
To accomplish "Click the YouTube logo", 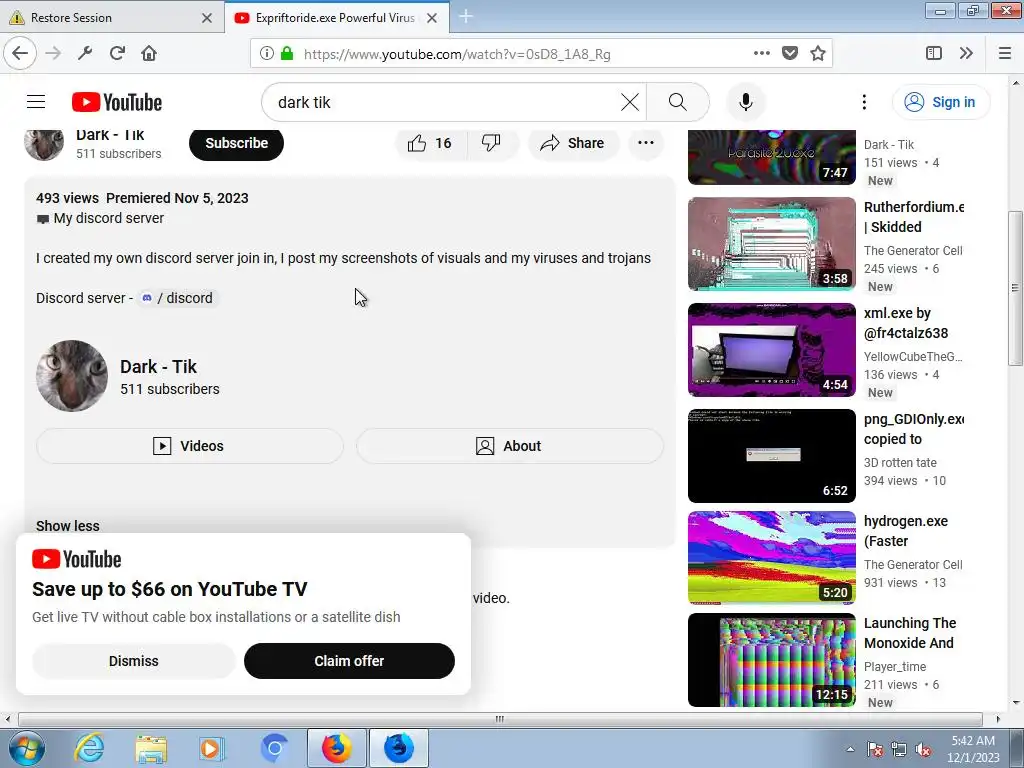I will (x=117, y=103).
